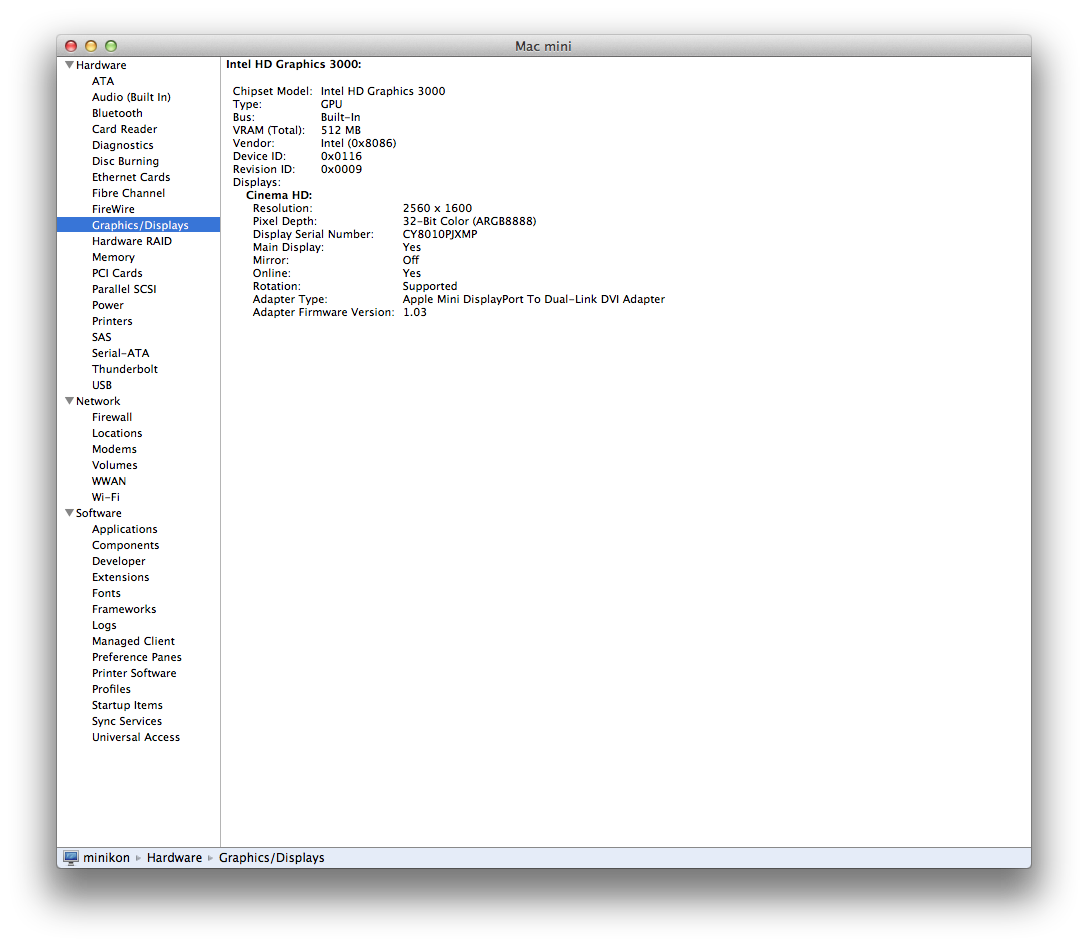Open Diagnostics in the hardware list
The width and height of the screenshot is (1088, 947).
(x=123, y=145)
